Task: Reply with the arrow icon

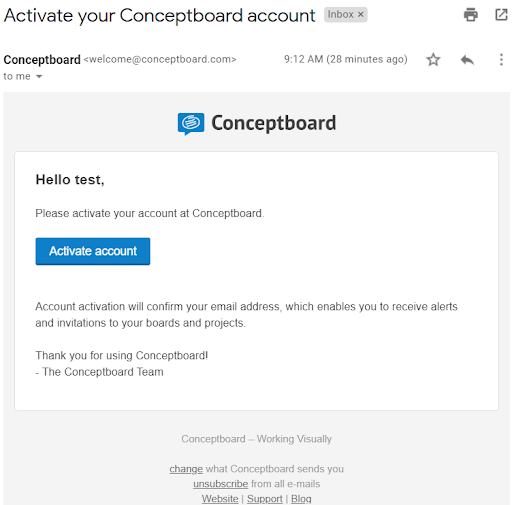Action: point(467,60)
